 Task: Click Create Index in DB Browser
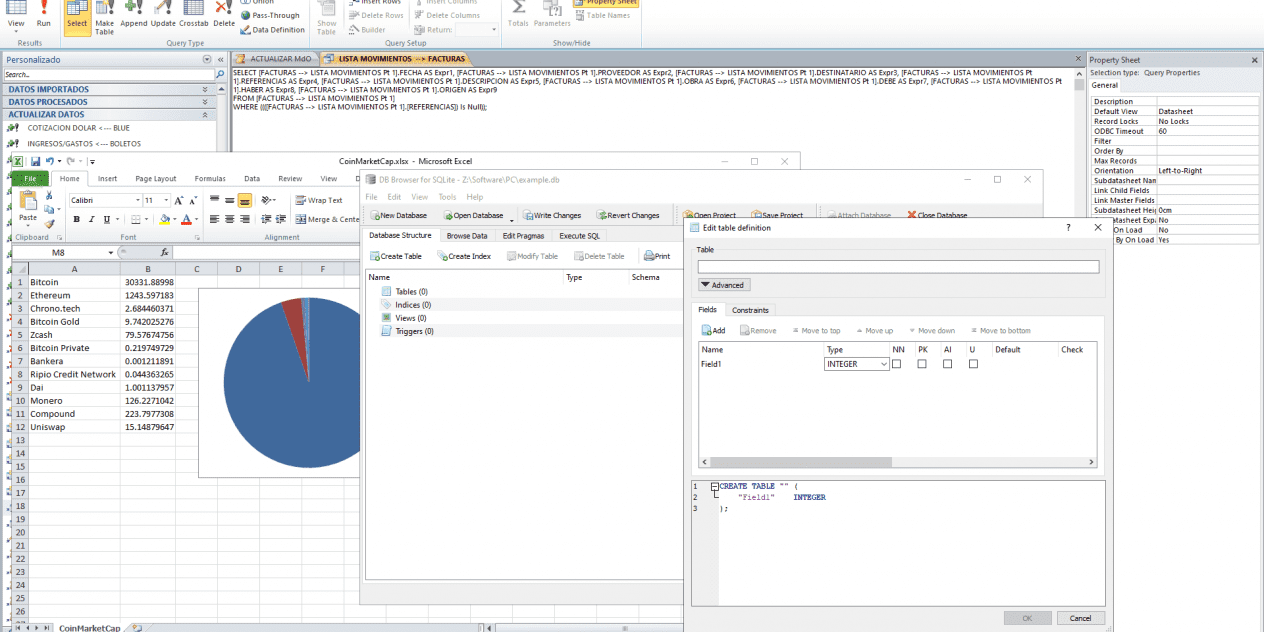point(463,256)
